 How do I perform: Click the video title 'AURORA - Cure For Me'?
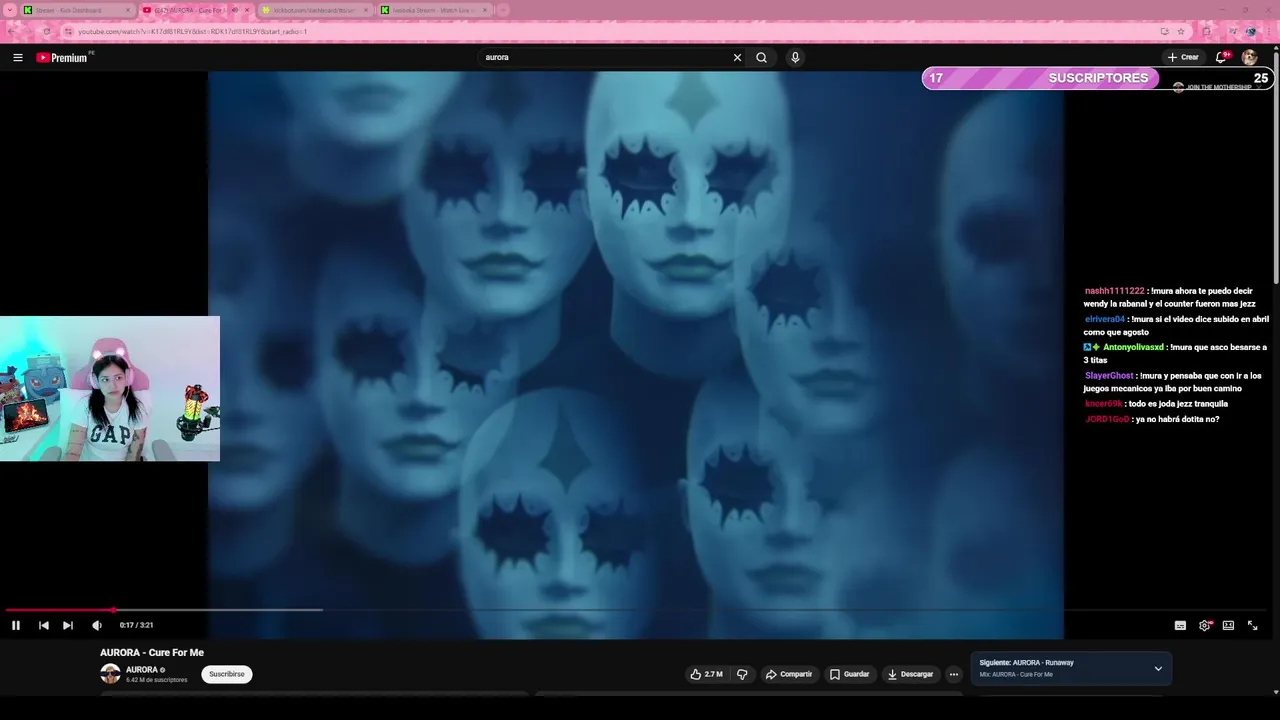coord(152,653)
